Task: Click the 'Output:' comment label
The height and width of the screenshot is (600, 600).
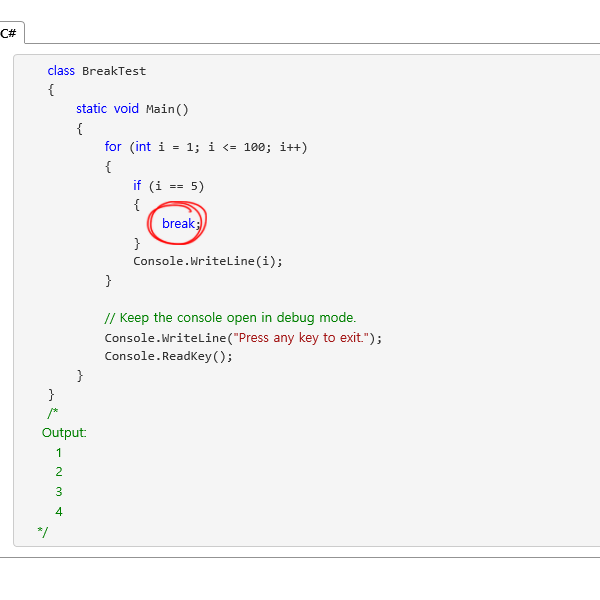Action: [64, 433]
